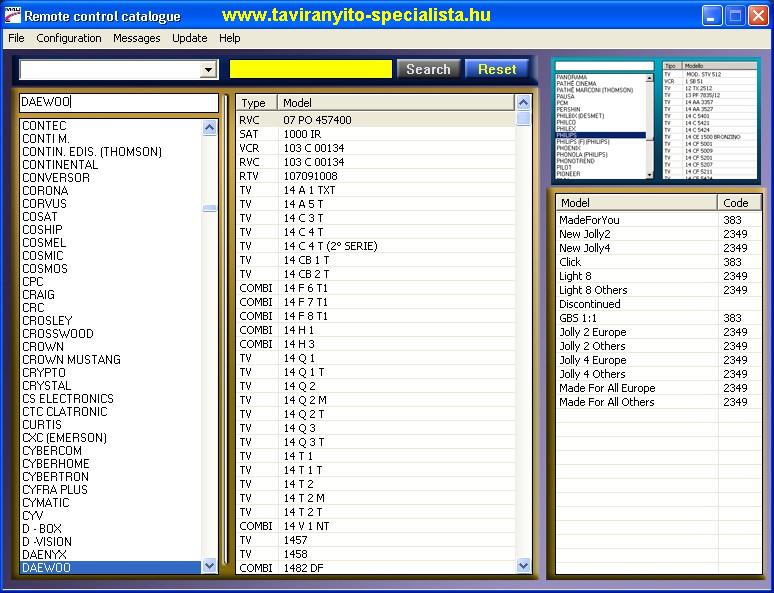Image resolution: width=774 pixels, height=593 pixels.
Task: Click the brand filter field containing DAEWOO
Action: (119, 102)
